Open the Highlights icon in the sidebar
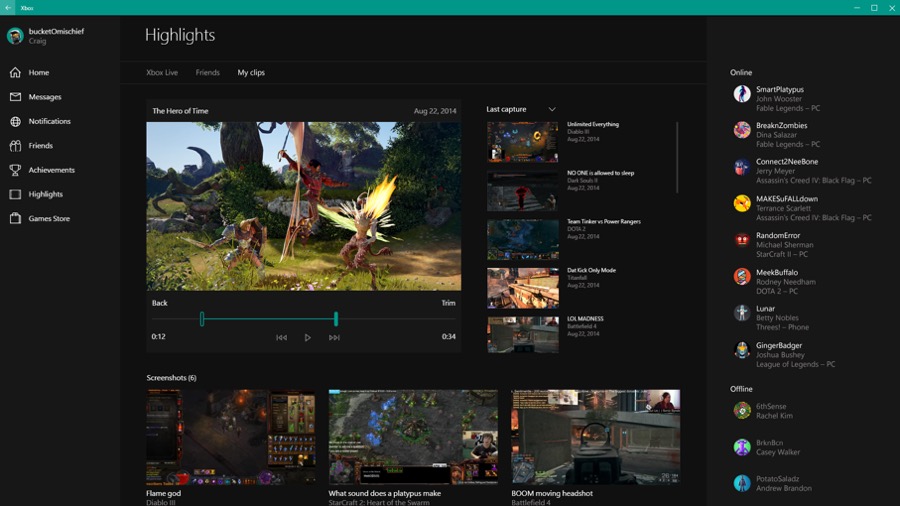 click(x=15, y=194)
